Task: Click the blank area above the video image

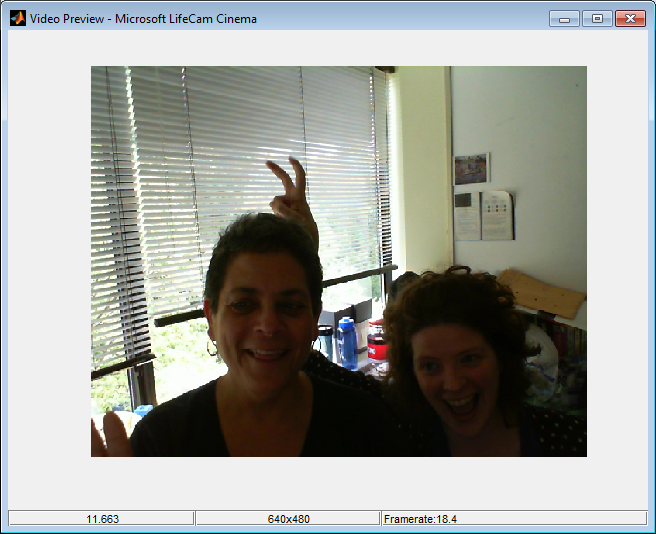Action: coord(328,48)
